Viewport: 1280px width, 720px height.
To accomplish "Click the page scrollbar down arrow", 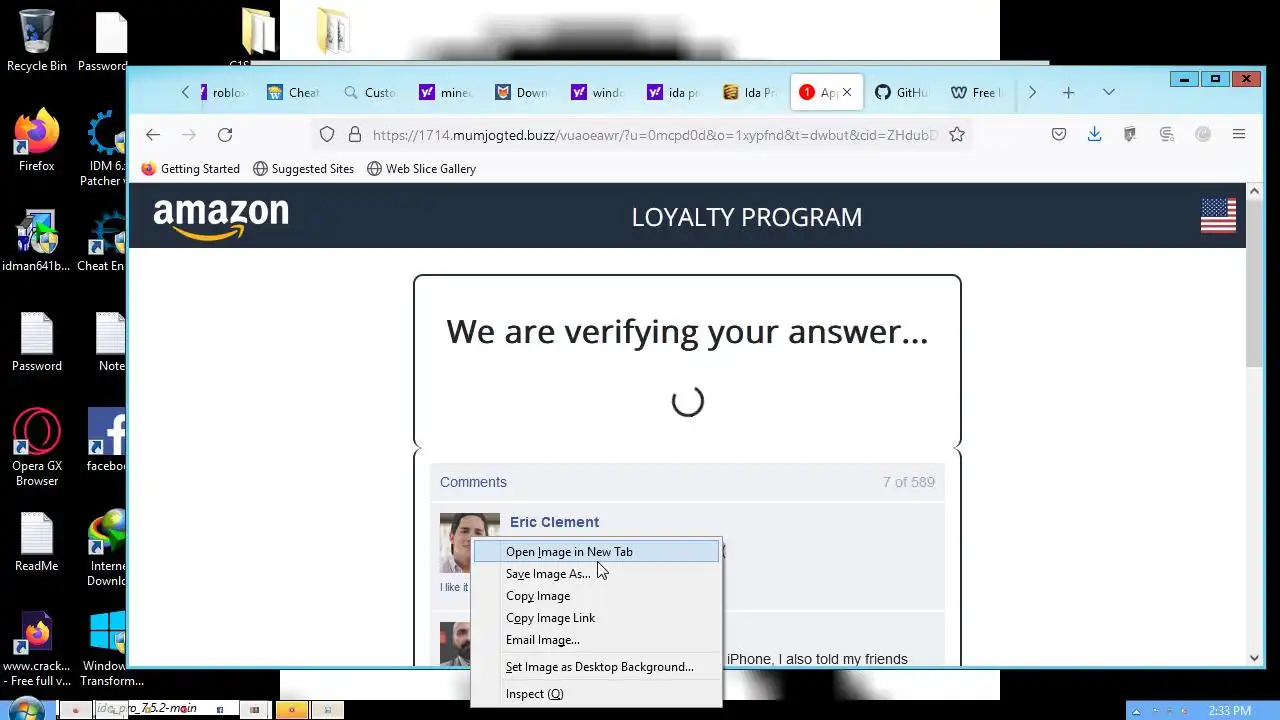I will (1255, 658).
